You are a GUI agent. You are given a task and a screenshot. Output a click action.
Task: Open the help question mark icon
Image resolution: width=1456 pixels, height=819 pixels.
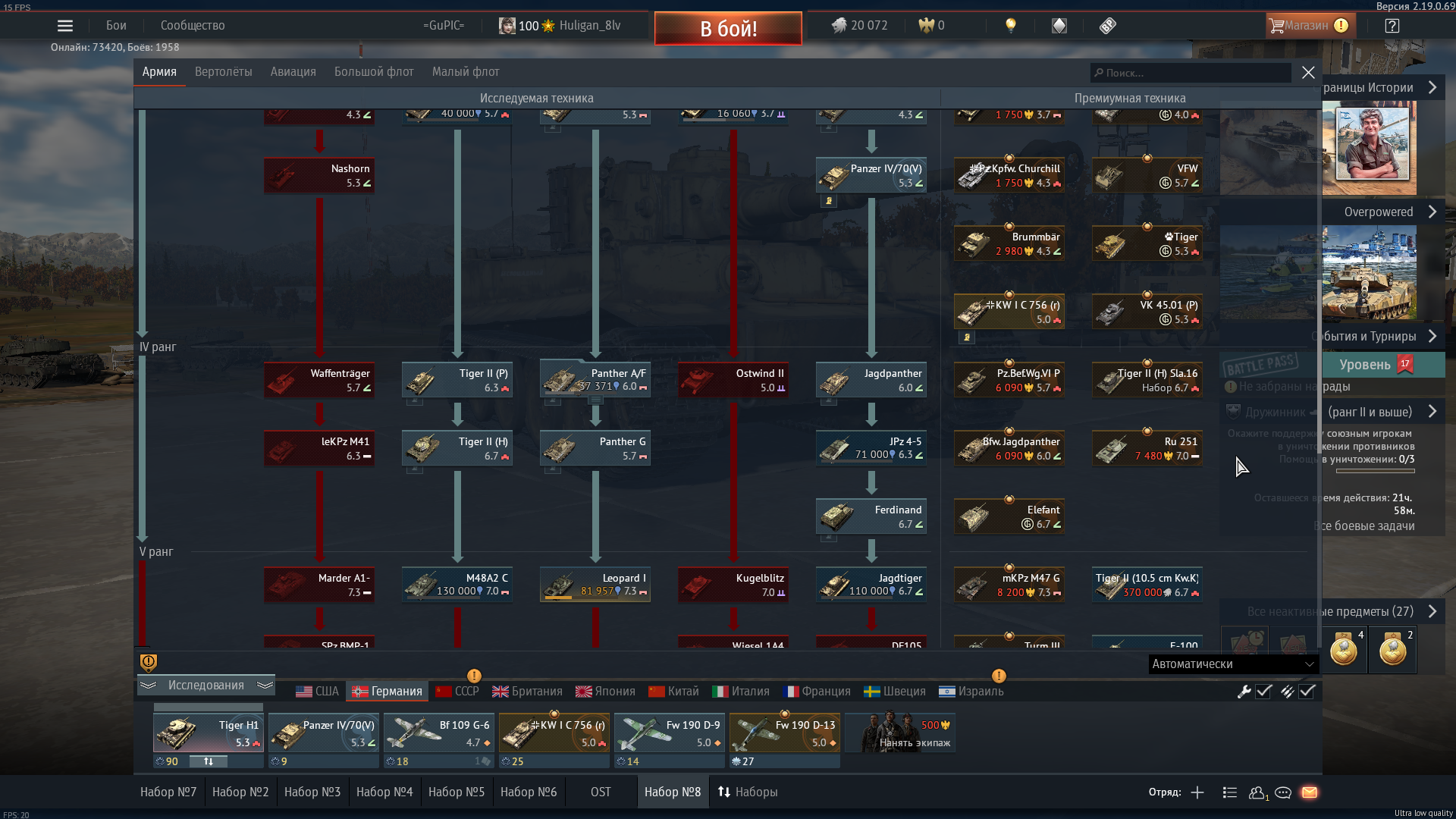[1392, 26]
